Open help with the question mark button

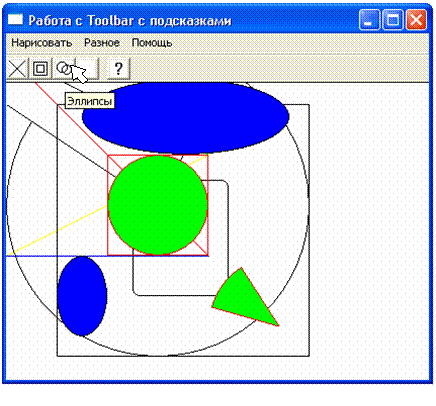(x=118, y=69)
